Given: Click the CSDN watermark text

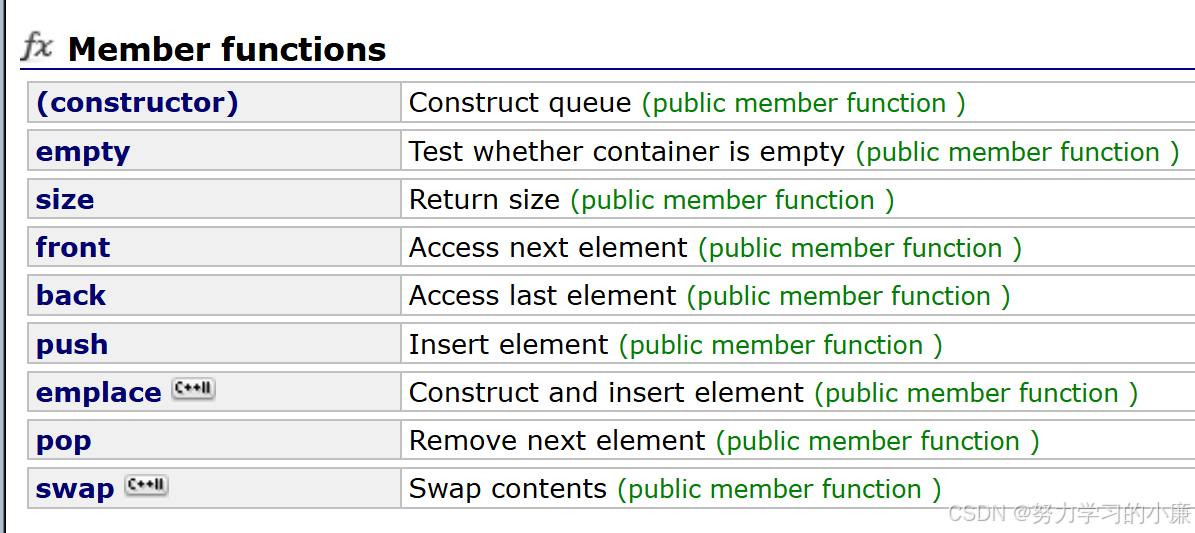Looking at the screenshot, I should point(1069,514).
